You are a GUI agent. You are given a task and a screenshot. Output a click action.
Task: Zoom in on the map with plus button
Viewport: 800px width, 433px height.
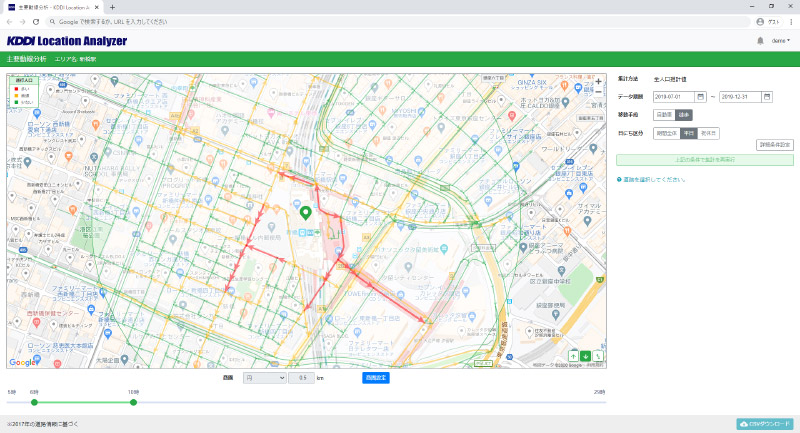[x=598, y=82]
